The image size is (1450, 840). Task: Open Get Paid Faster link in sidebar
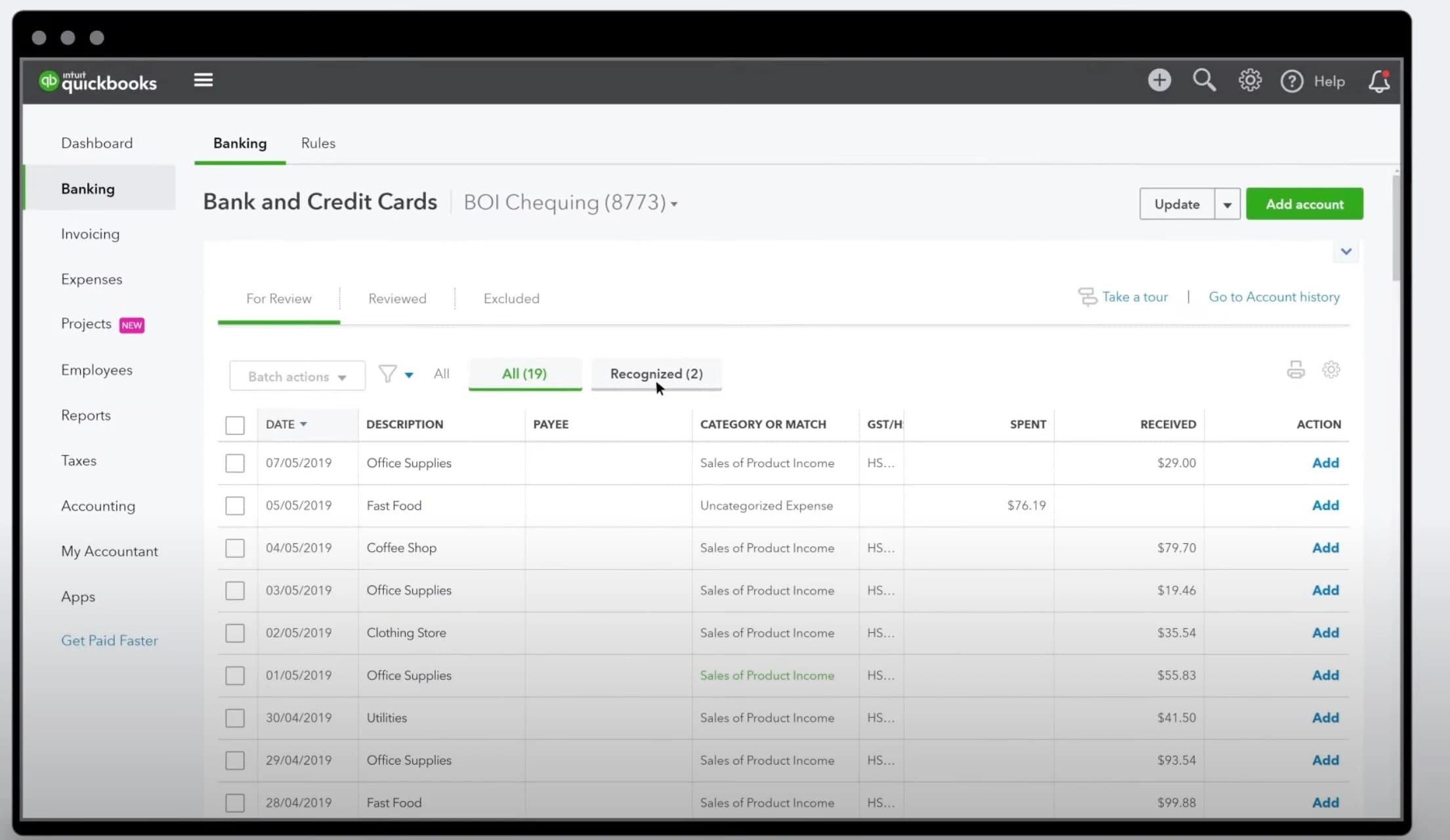coord(110,640)
